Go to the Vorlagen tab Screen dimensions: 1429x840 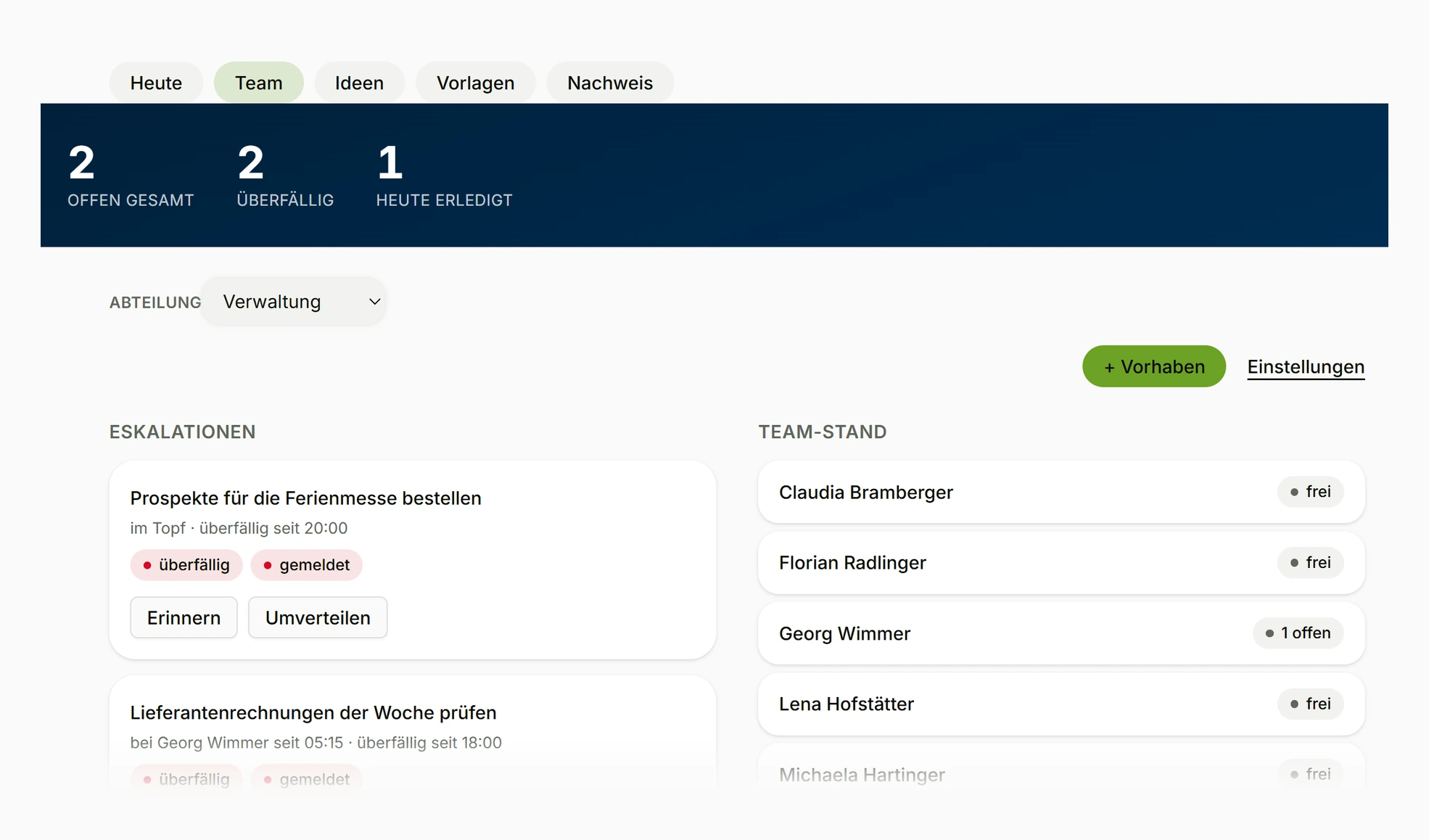475,83
